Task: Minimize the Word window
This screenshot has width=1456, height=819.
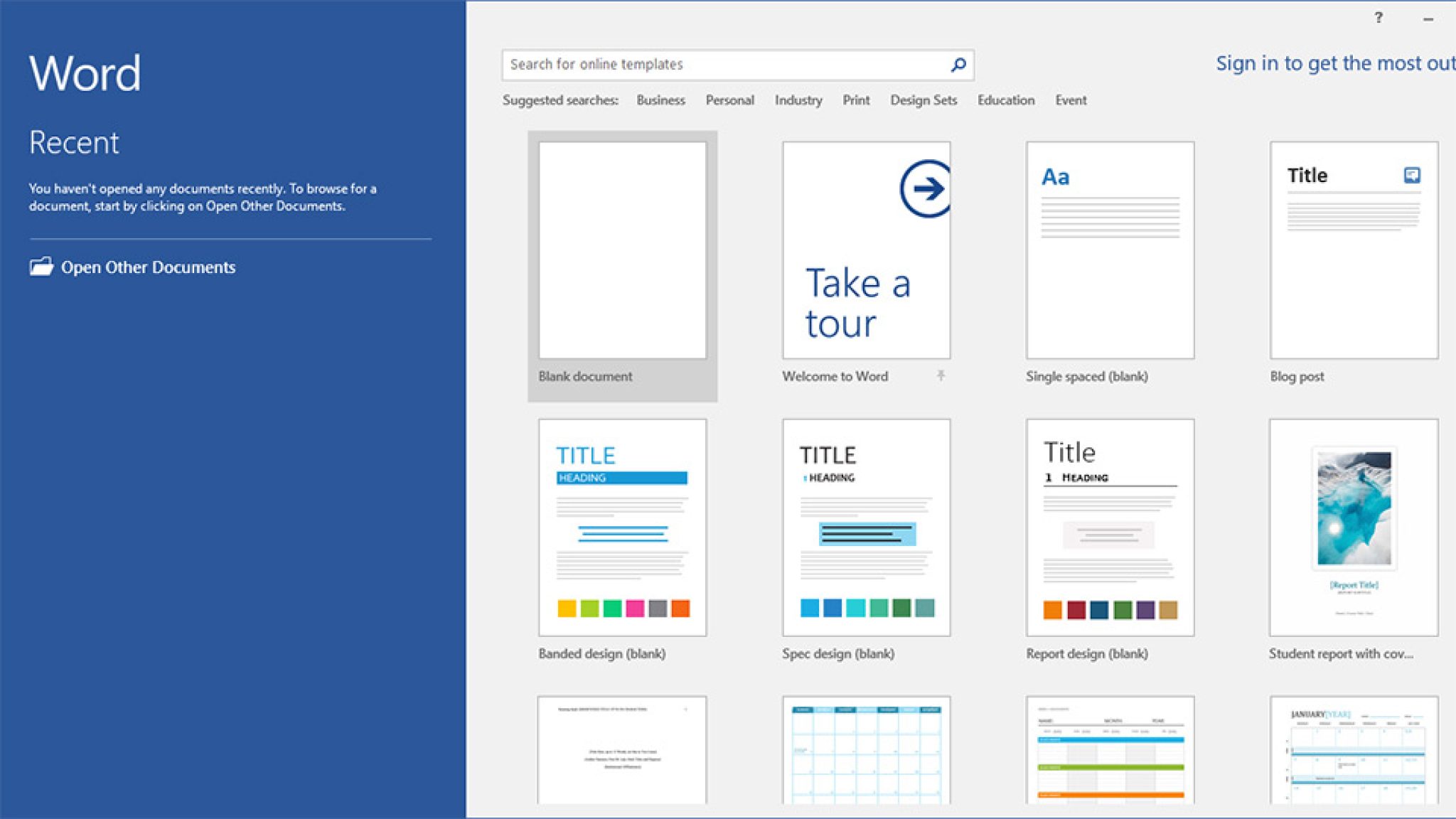Action: (x=1428, y=19)
